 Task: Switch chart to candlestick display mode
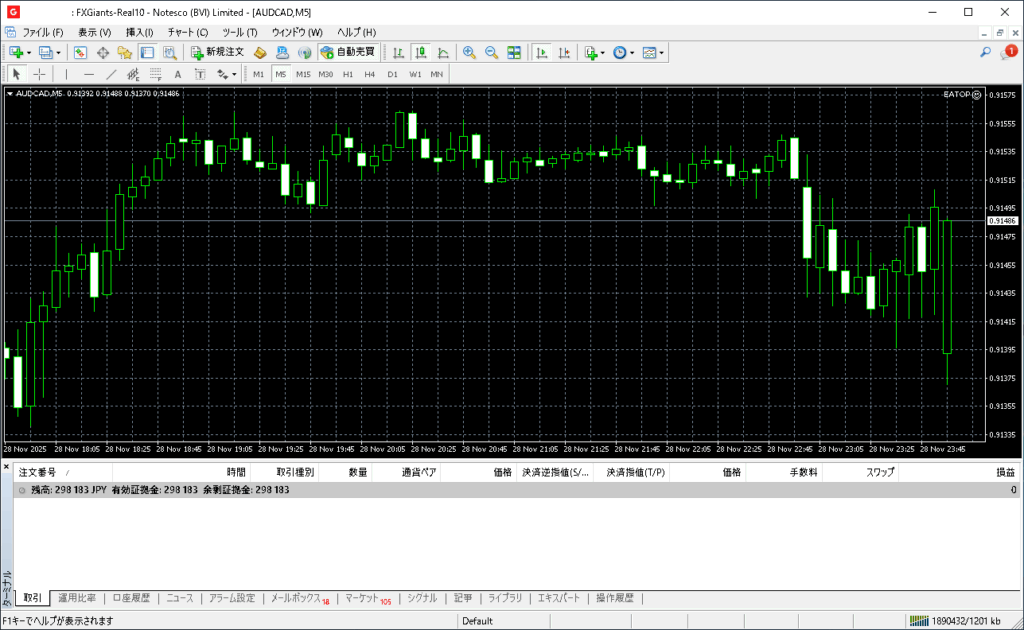pyautogui.click(x=420, y=52)
